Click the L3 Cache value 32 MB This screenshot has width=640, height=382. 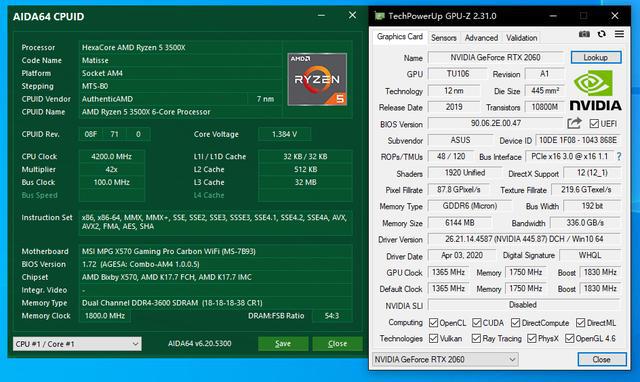305,182
